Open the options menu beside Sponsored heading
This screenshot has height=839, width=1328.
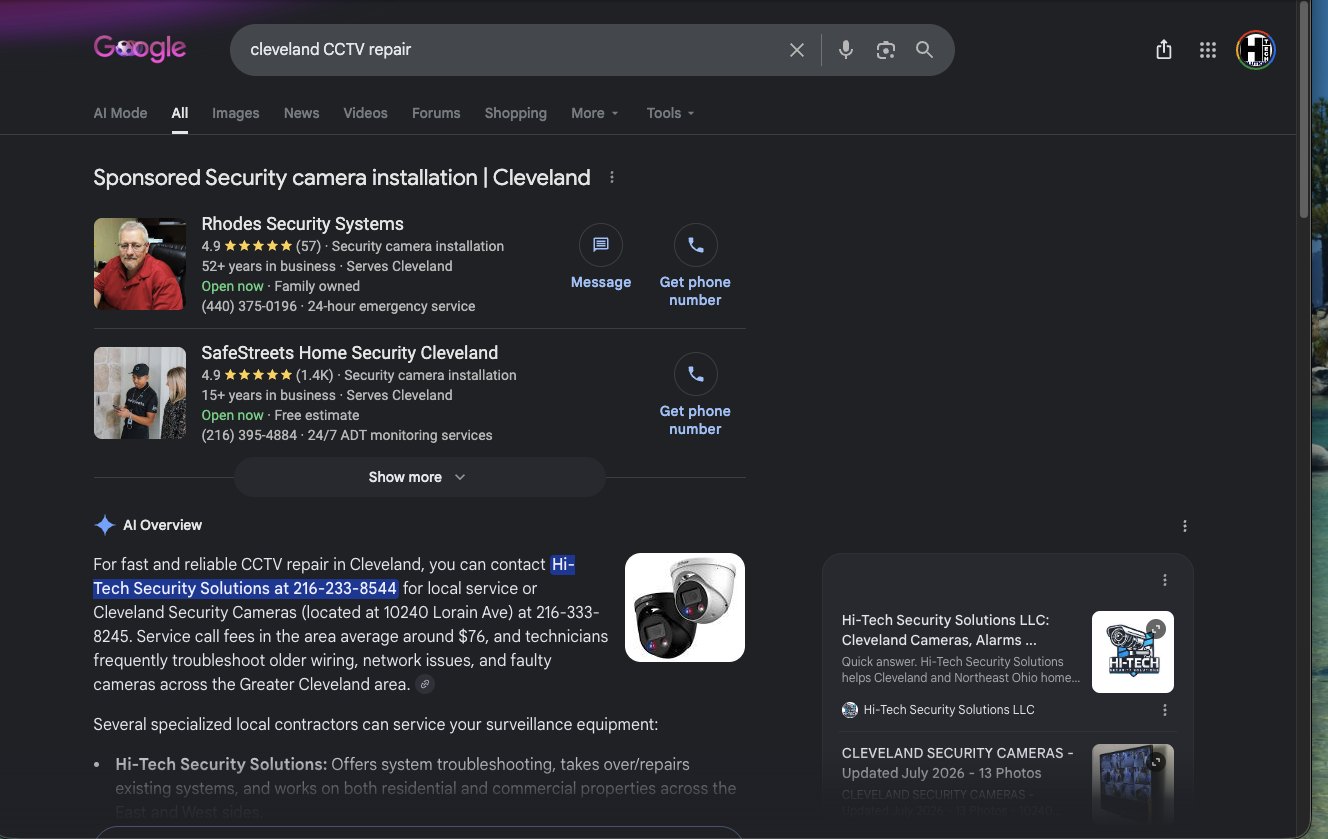tap(612, 178)
